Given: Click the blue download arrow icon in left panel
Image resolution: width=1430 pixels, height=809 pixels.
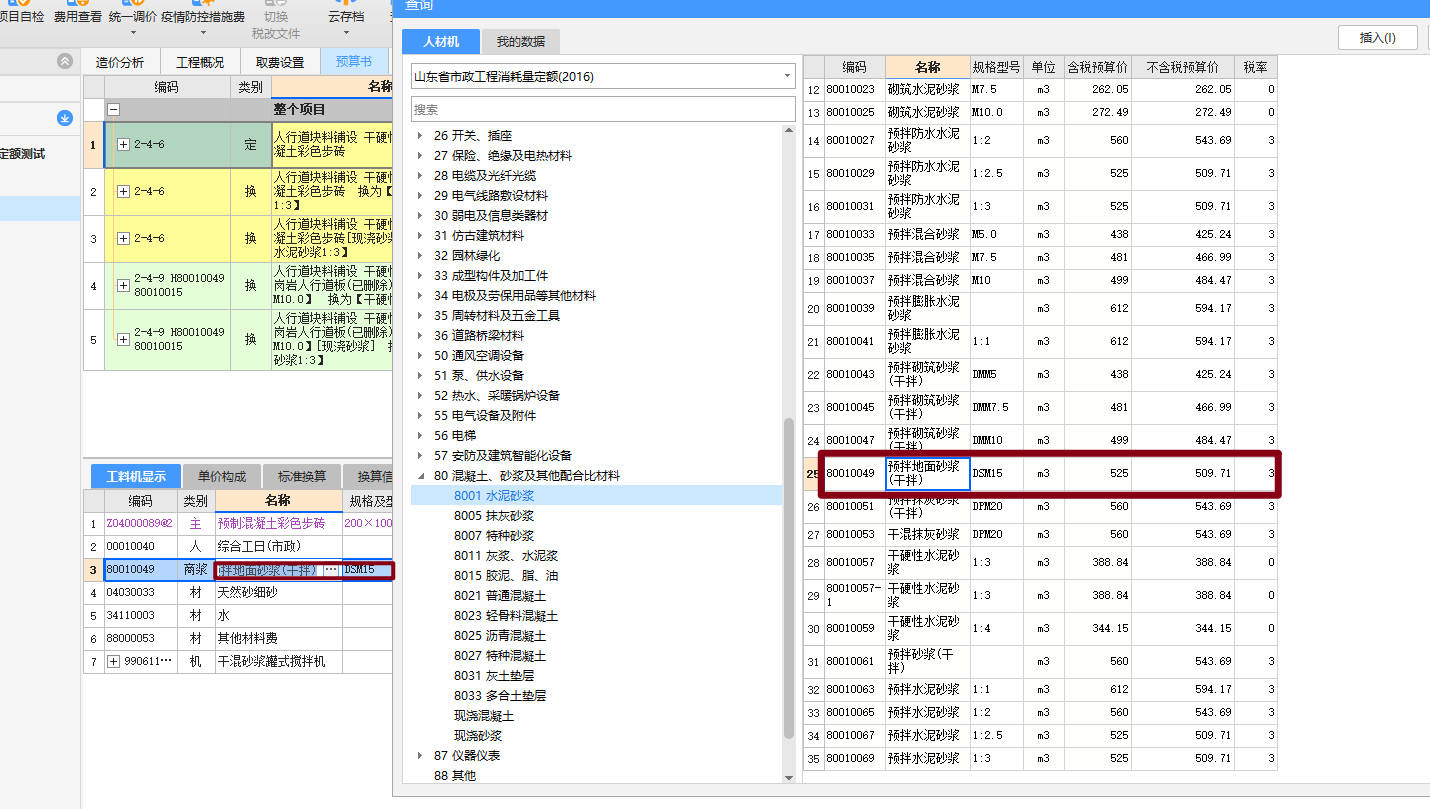Looking at the screenshot, I should [x=65, y=118].
